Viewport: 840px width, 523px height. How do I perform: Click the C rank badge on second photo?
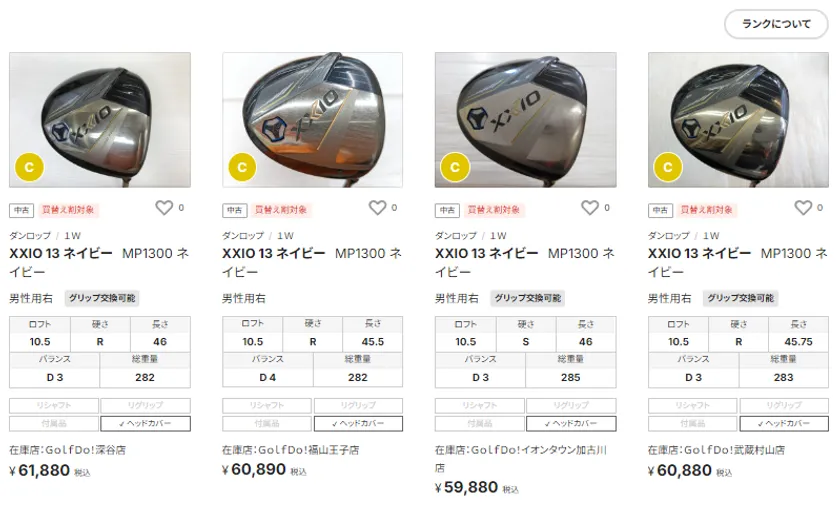point(242,168)
